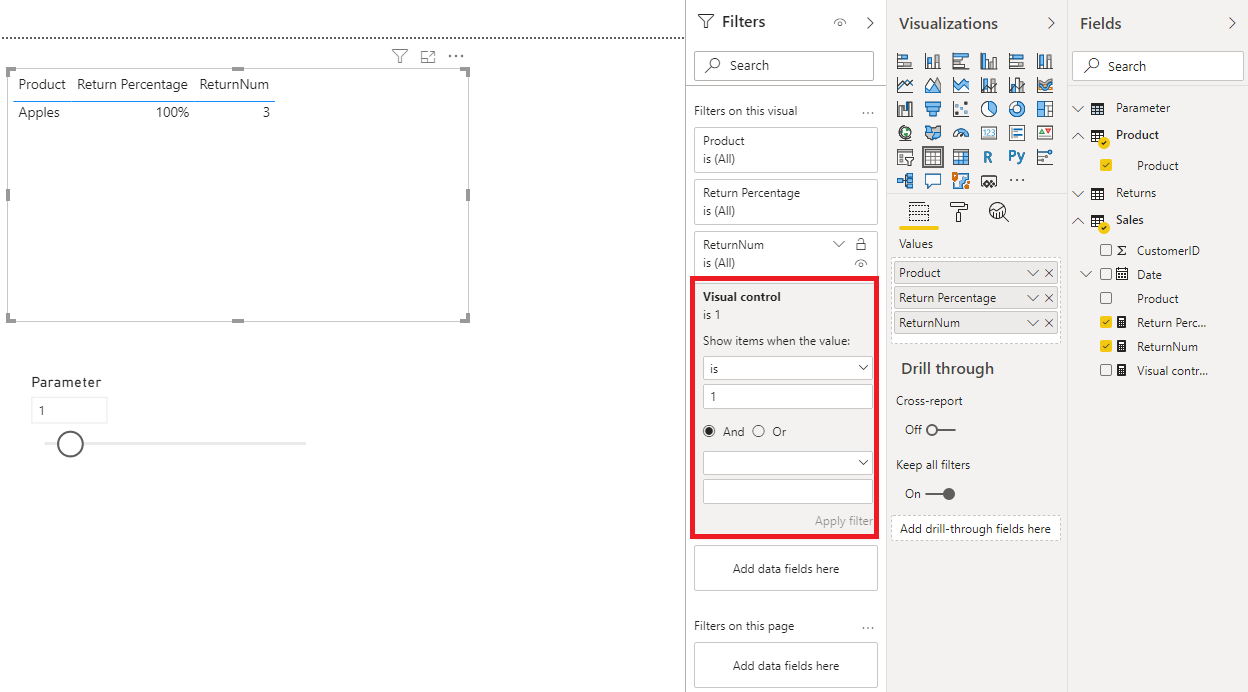Select the stacked bar chart visualization
The width and height of the screenshot is (1248, 692).
(905, 61)
